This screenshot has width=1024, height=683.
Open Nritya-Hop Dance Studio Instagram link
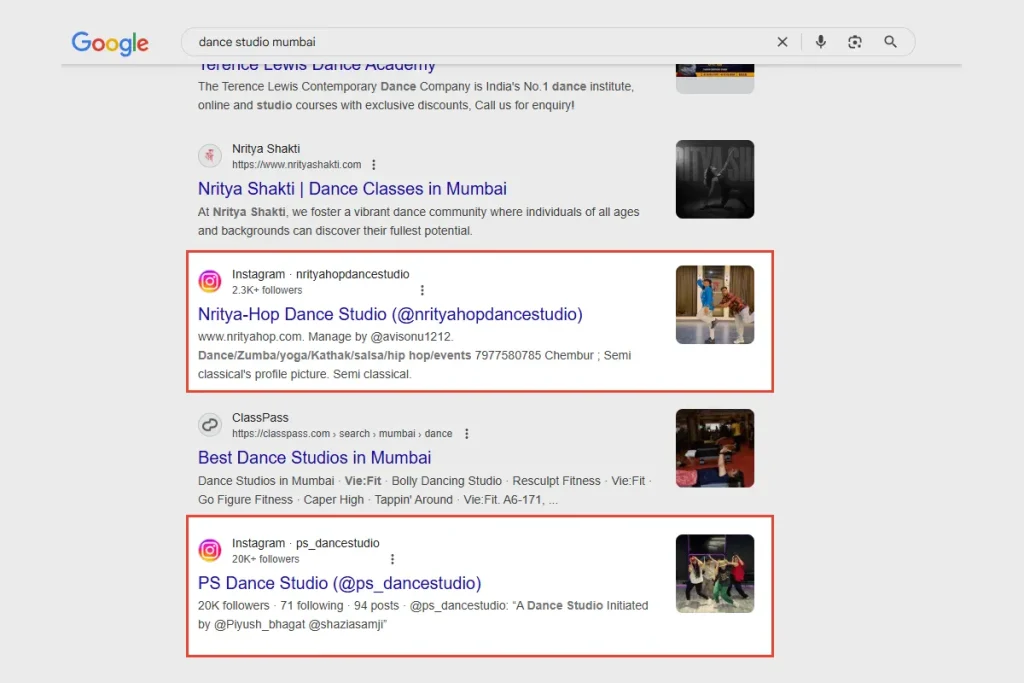tap(390, 314)
